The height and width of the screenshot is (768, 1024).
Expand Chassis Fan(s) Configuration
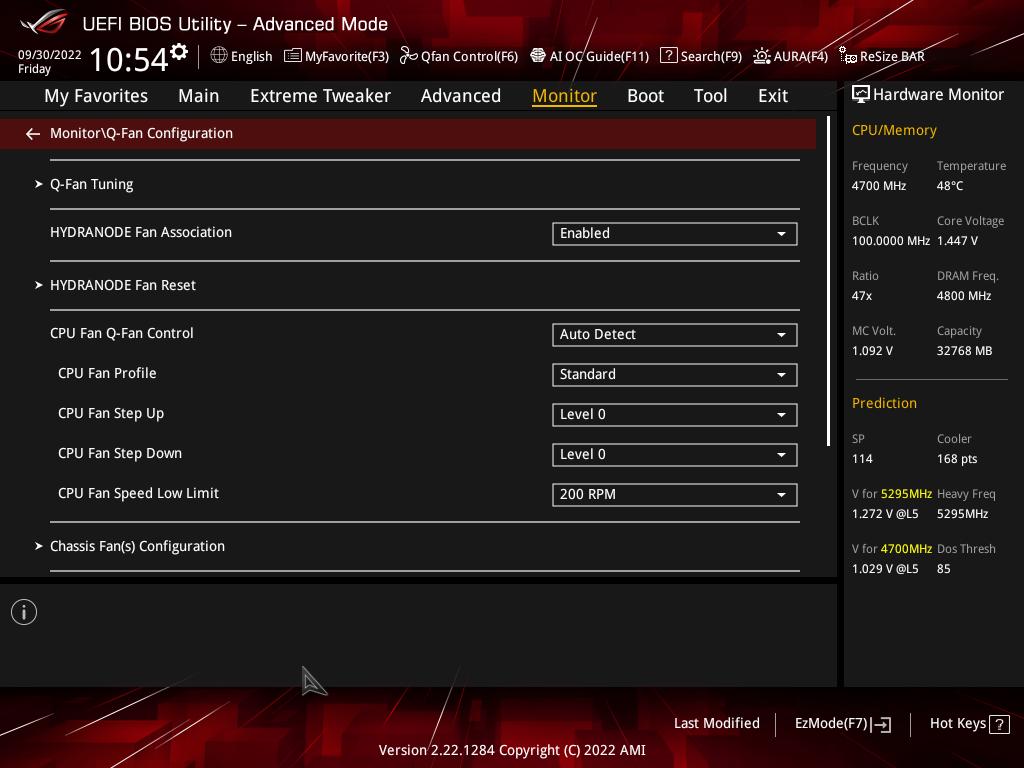coord(137,547)
